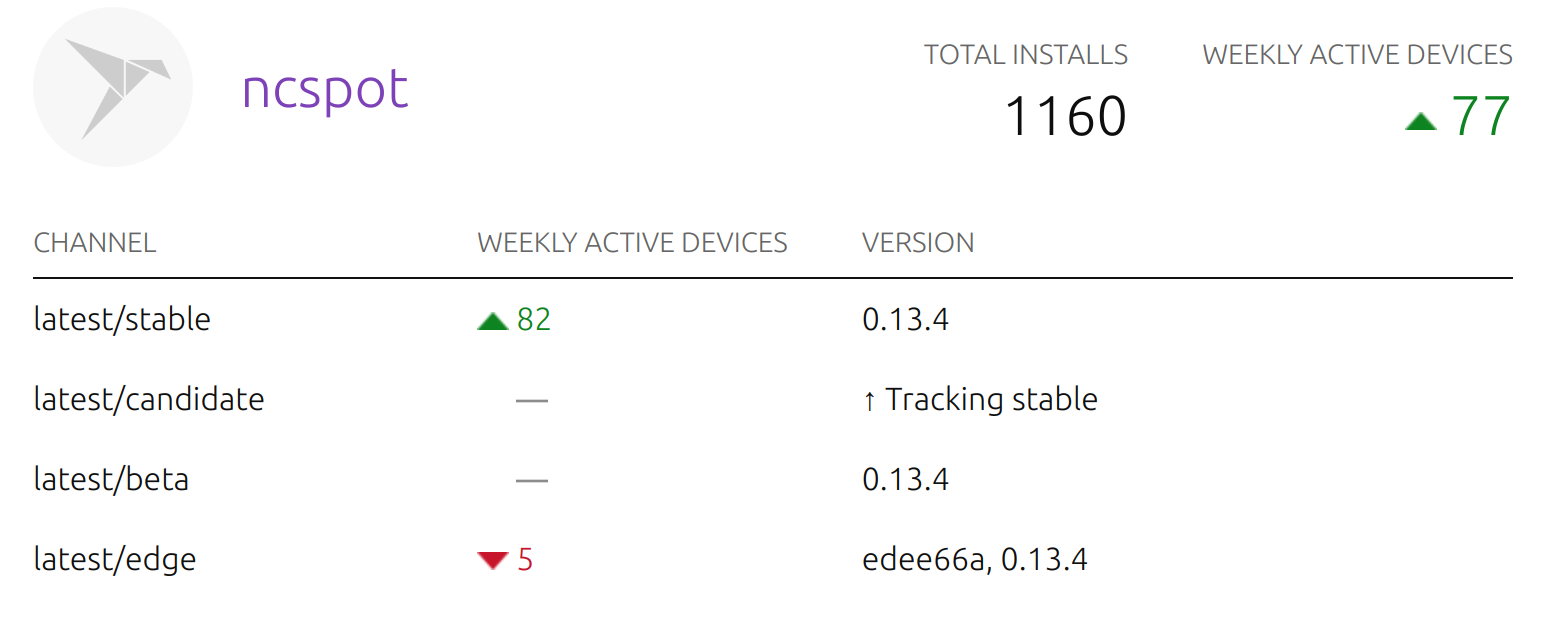Select the latest/stable channel row

[773, 320]
